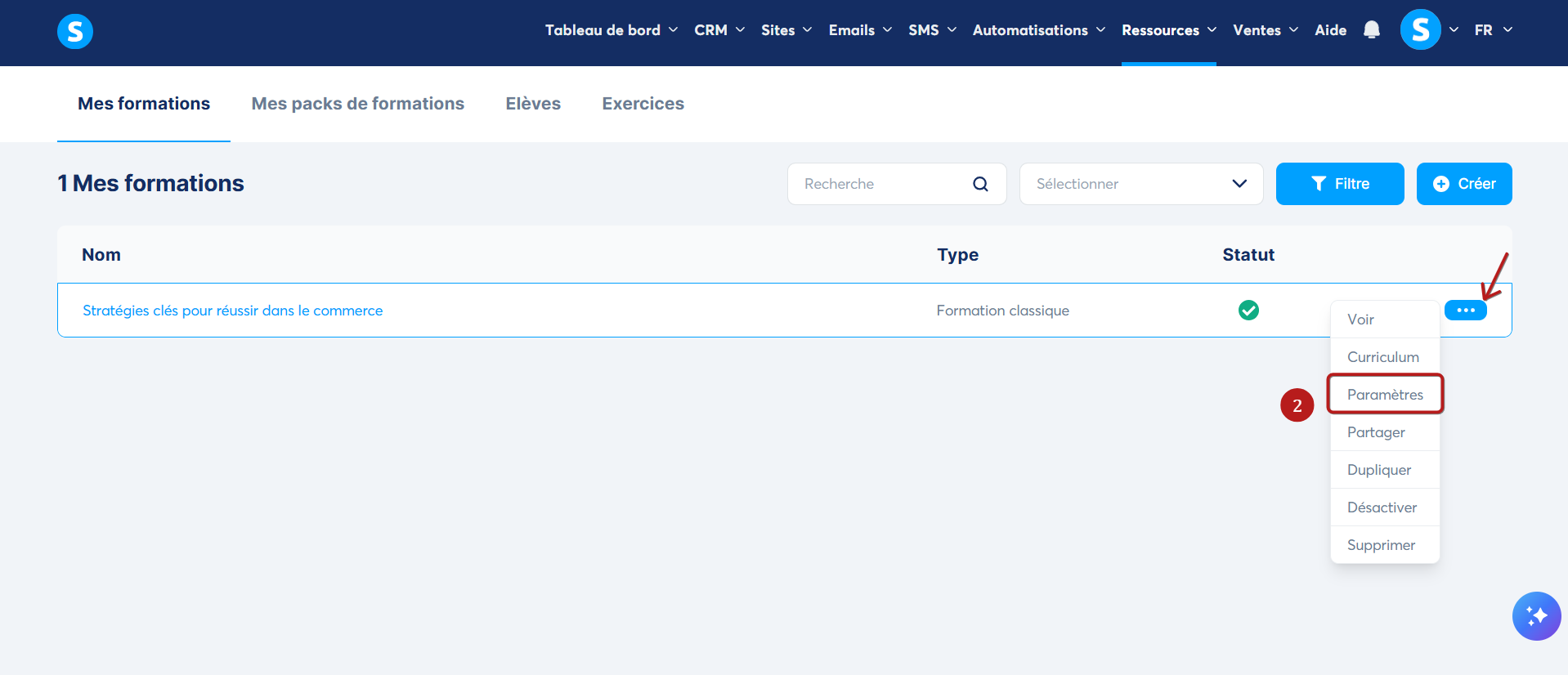Expand the Ressources menu
The width and height of the screenshot is (1568, 675).
[x=1169, y=30]
